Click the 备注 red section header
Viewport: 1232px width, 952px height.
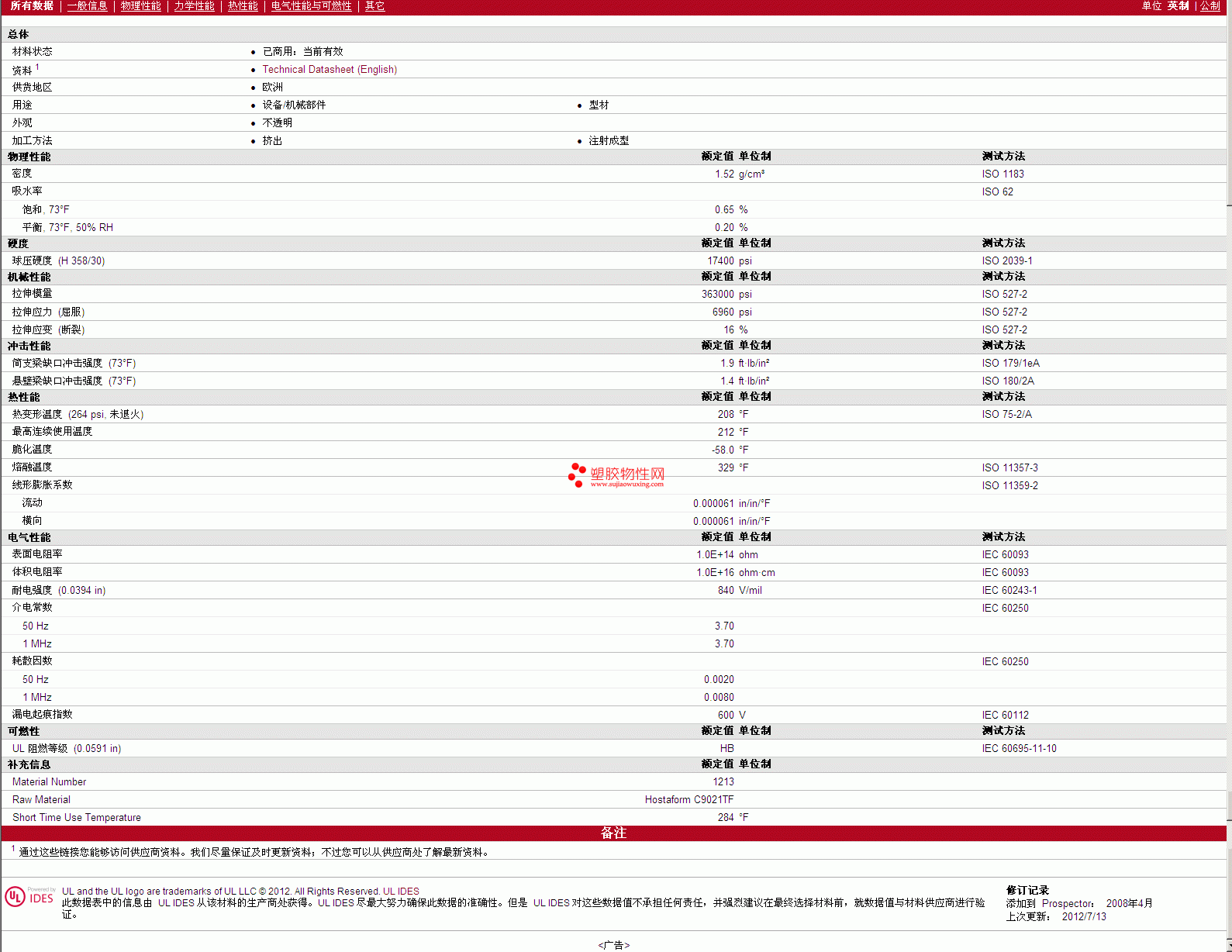613,833
